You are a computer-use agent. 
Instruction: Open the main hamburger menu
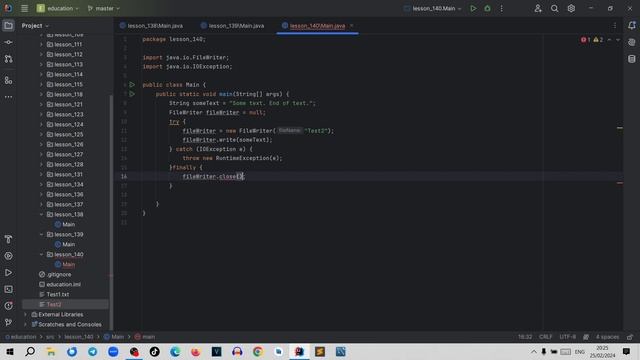[x=24, y=8]
